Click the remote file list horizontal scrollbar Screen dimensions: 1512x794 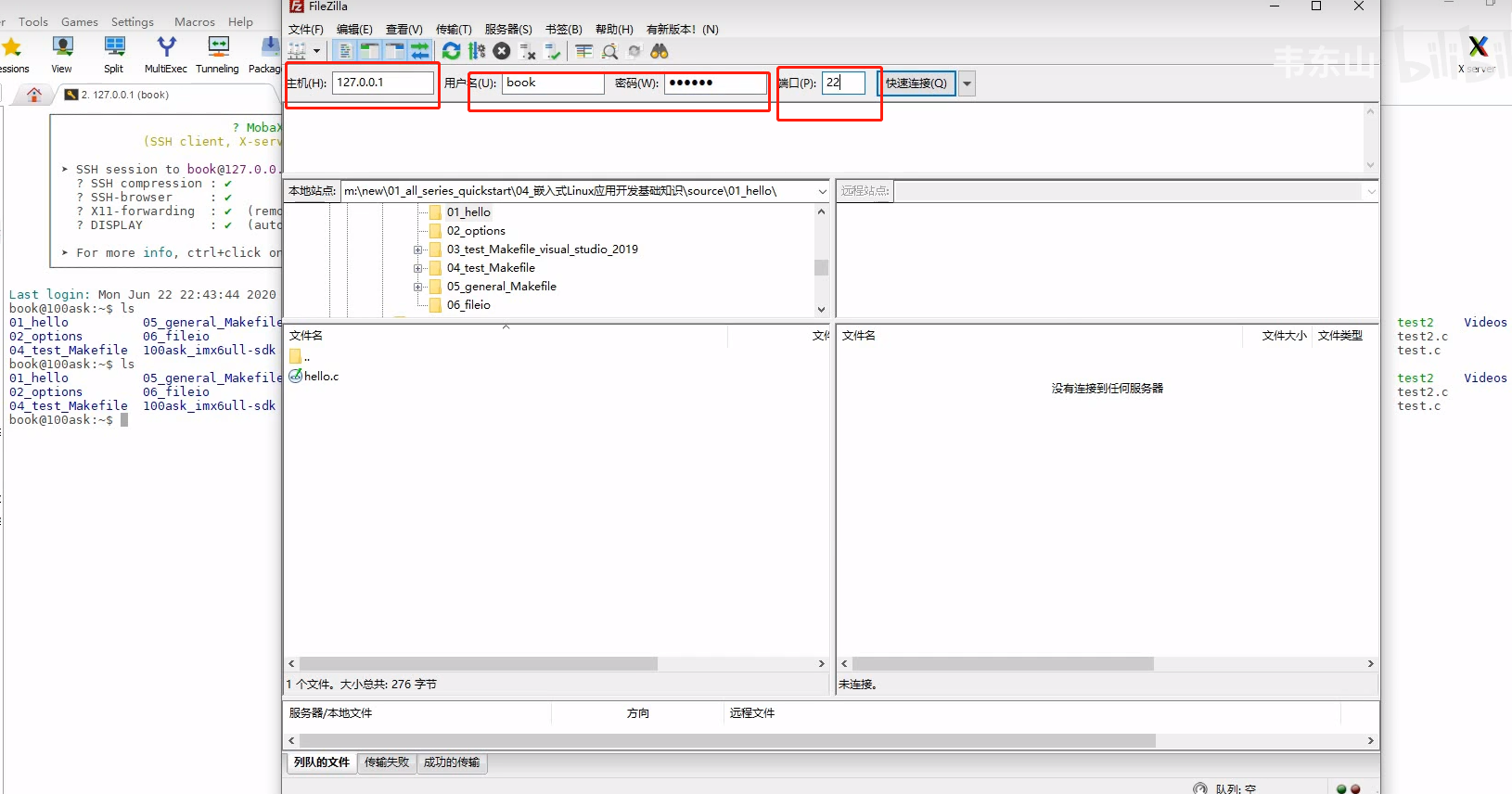coord(1003,664)
